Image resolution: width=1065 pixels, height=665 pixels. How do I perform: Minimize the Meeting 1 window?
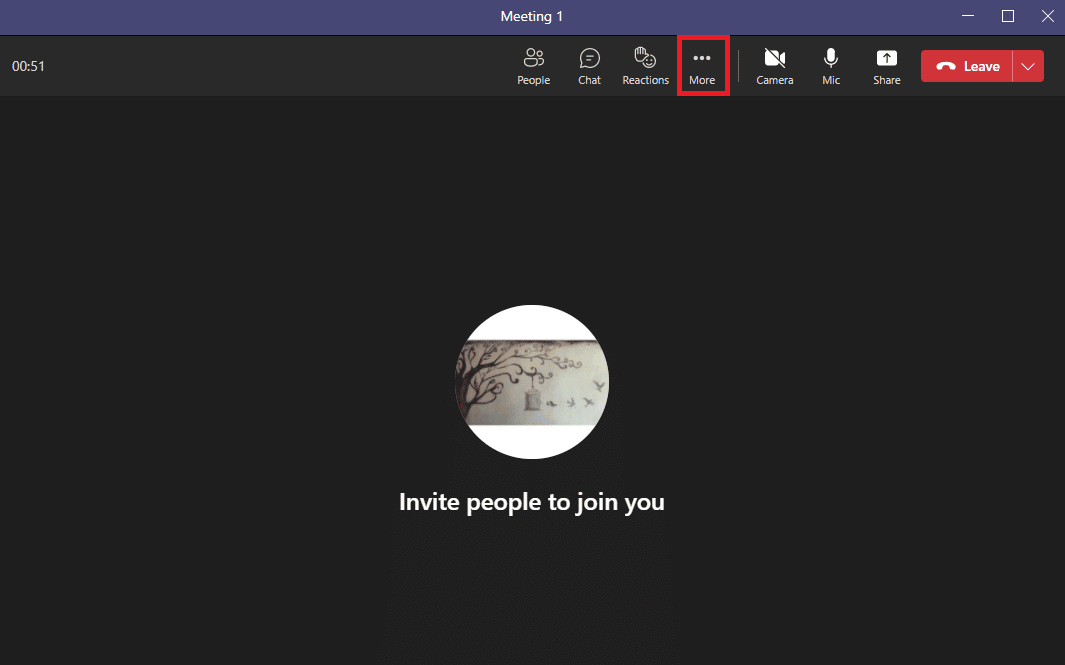968,16
